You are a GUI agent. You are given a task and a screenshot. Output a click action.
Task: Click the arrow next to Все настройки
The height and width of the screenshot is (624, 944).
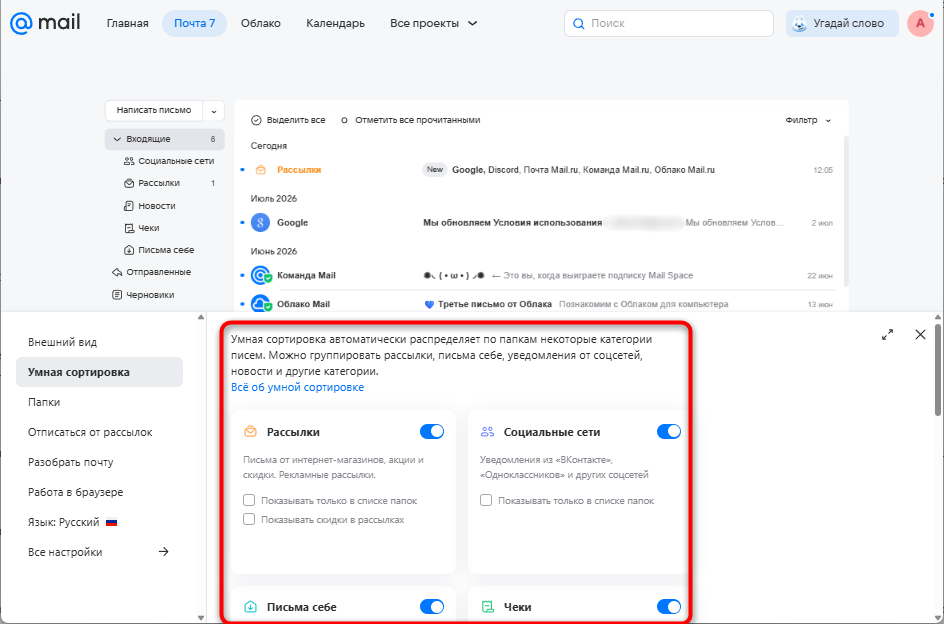pos(163,552)
